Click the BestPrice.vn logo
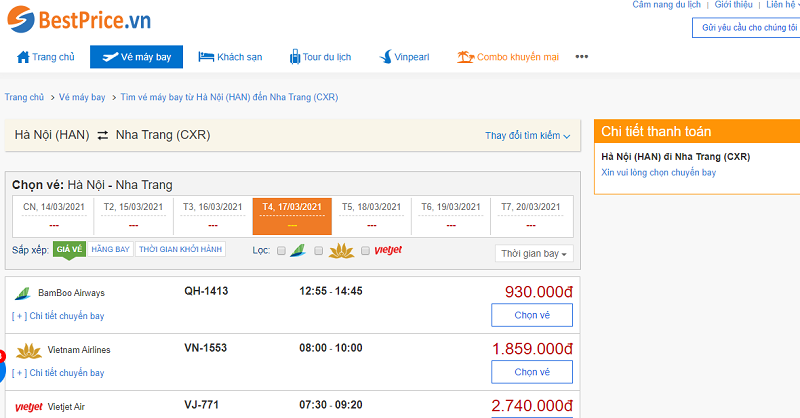Screen dimensions: 800x418 coord(79,19)
